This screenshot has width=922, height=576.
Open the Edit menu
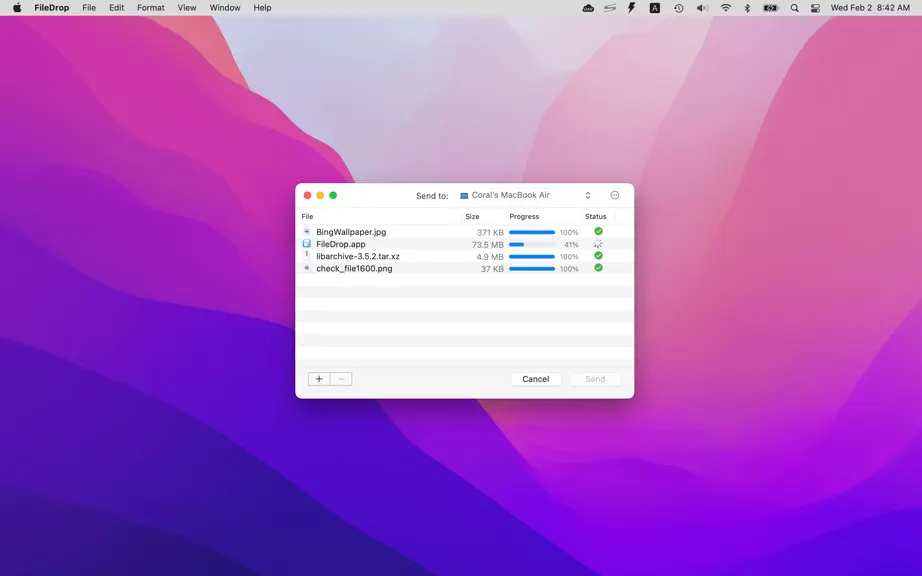[116, 8]
